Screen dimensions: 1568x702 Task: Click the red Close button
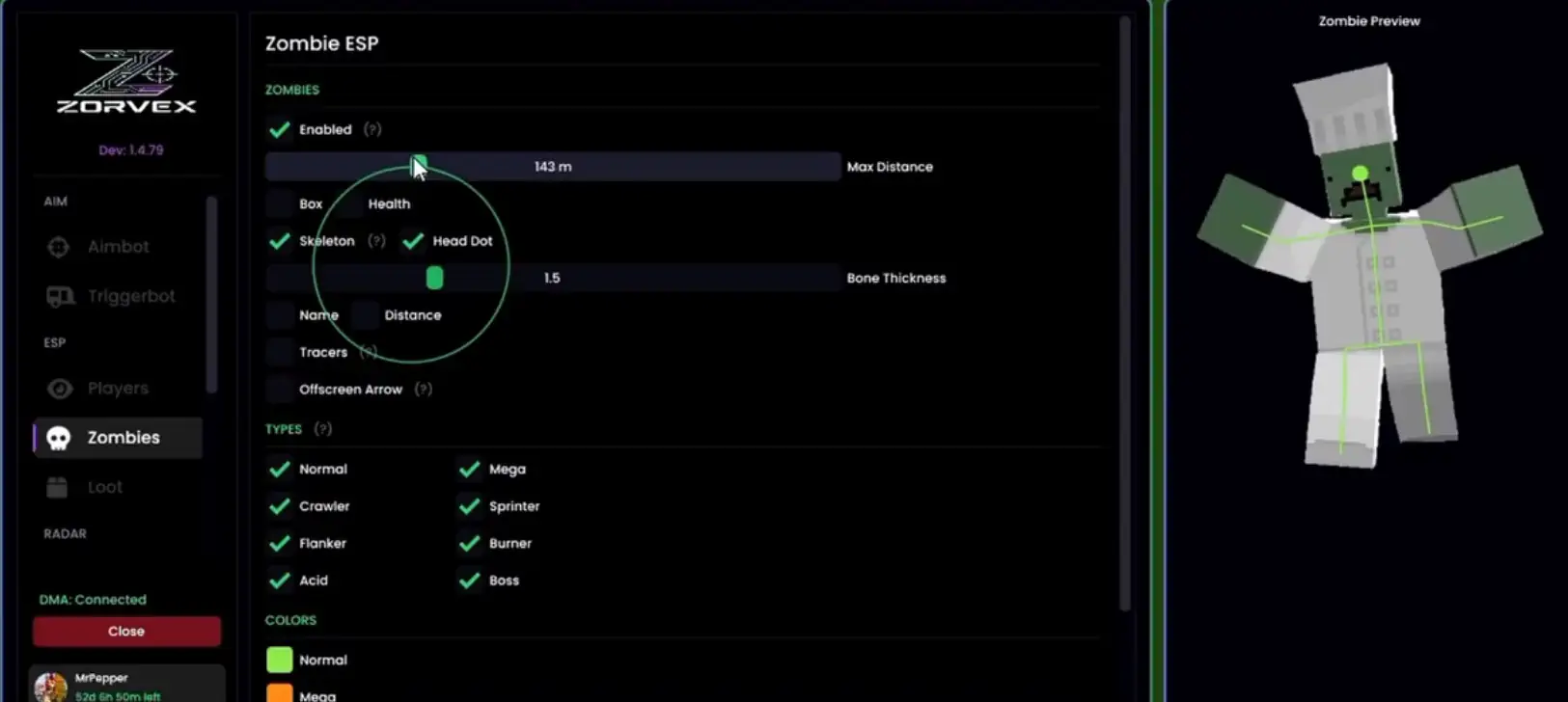pyautogui.click(x=126, y=632)
